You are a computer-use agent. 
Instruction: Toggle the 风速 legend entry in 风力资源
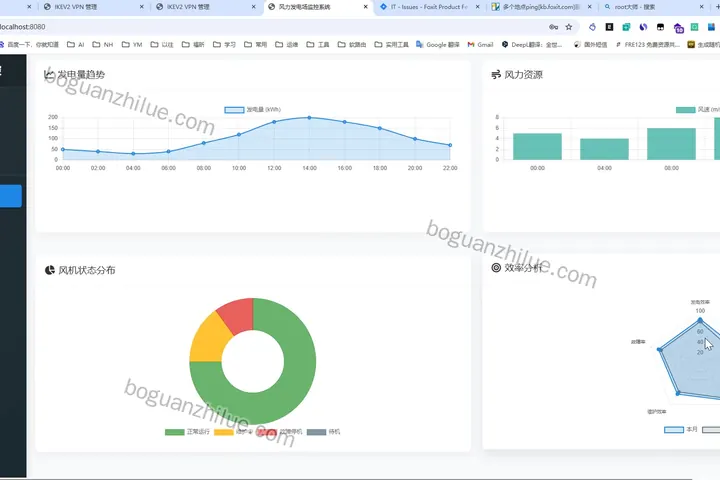698,109
